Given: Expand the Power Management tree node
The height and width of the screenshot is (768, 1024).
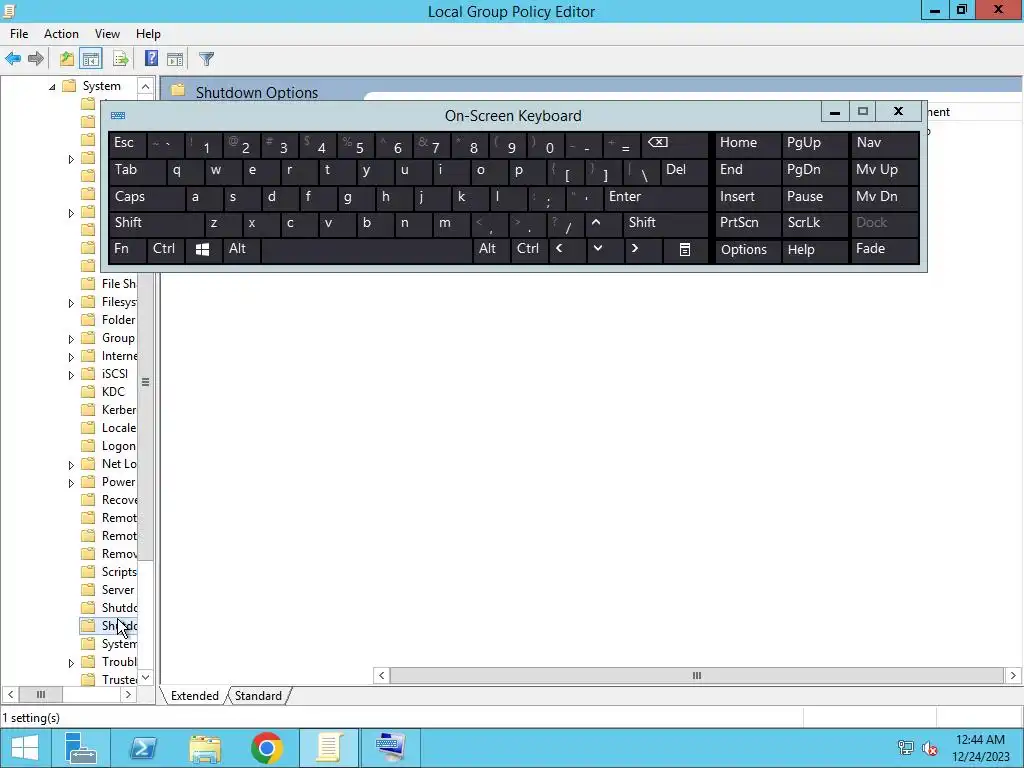Looking at the screenshot, I should (71, 483).
